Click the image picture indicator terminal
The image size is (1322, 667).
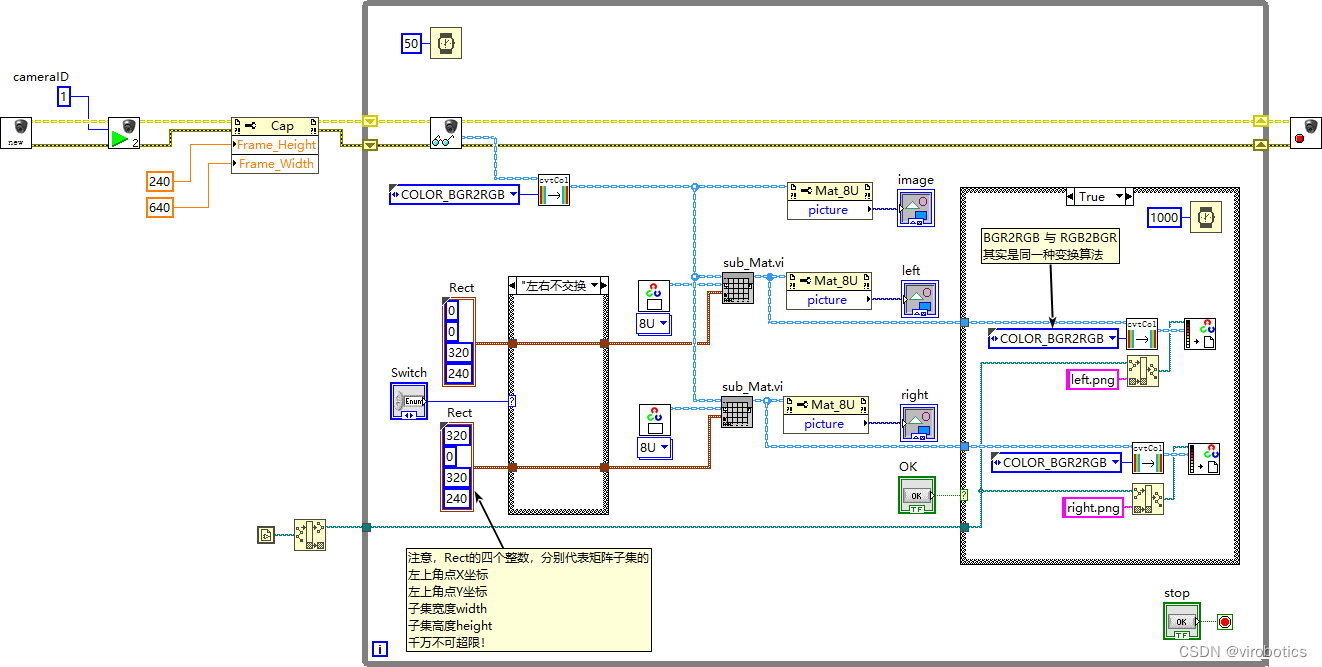pyautogui.click(x=917, y=209)
